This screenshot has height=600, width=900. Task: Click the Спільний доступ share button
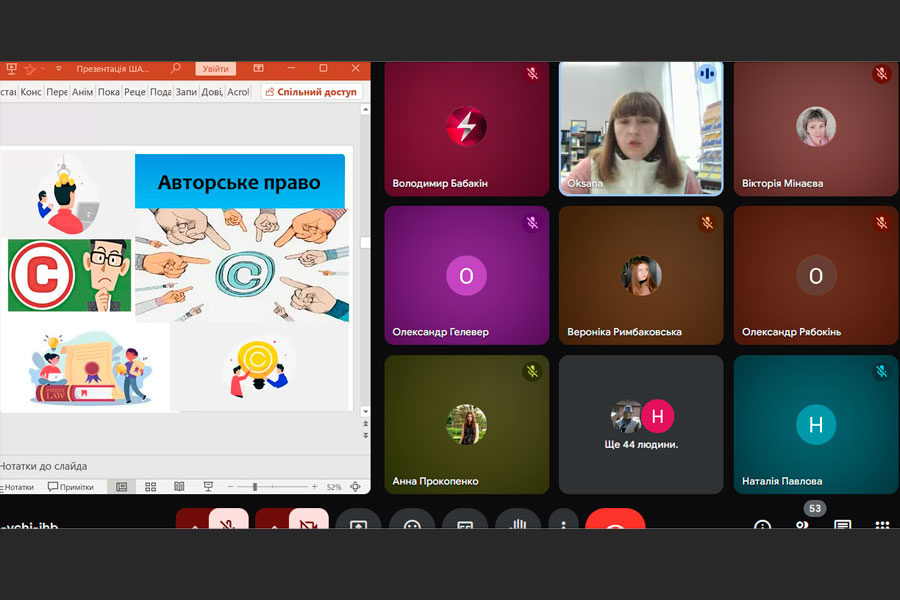click(311, 92)
